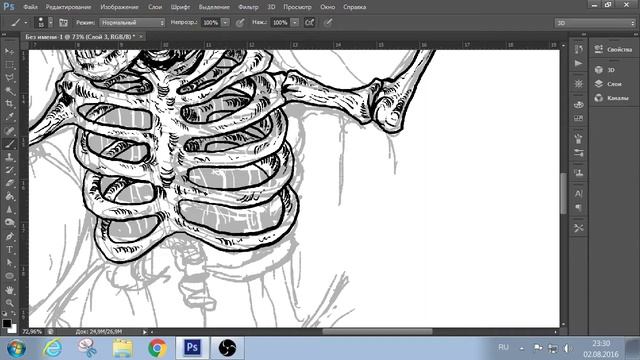Launch Google Chrome from taskbar

pos(157,348)
